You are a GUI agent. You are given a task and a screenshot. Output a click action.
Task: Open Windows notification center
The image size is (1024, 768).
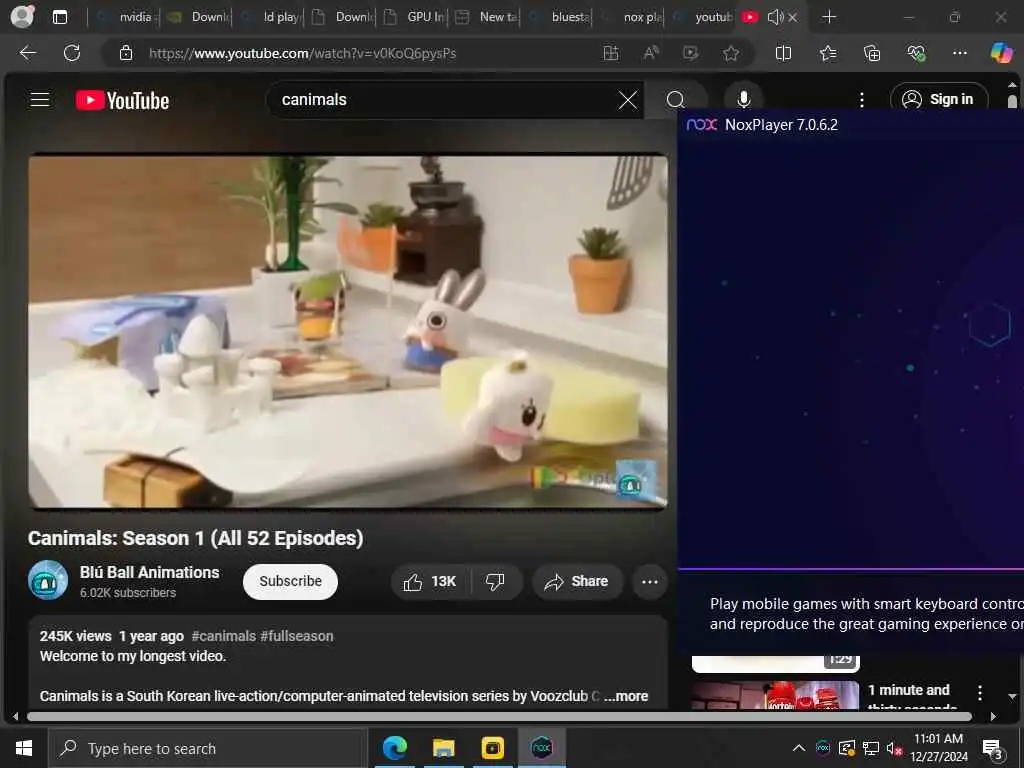click(993, 748)
